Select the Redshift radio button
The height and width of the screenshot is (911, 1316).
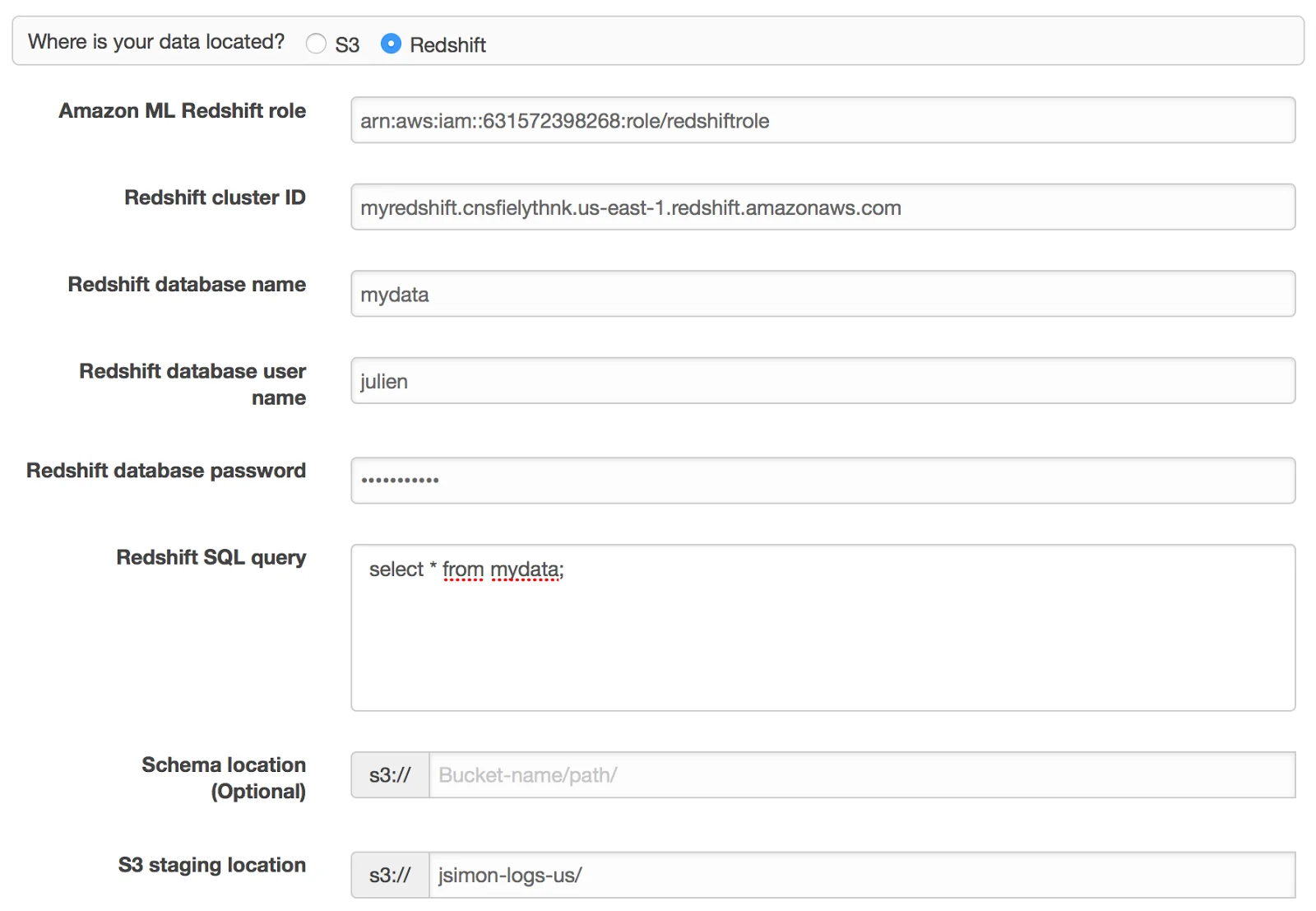tap(392, 44)
